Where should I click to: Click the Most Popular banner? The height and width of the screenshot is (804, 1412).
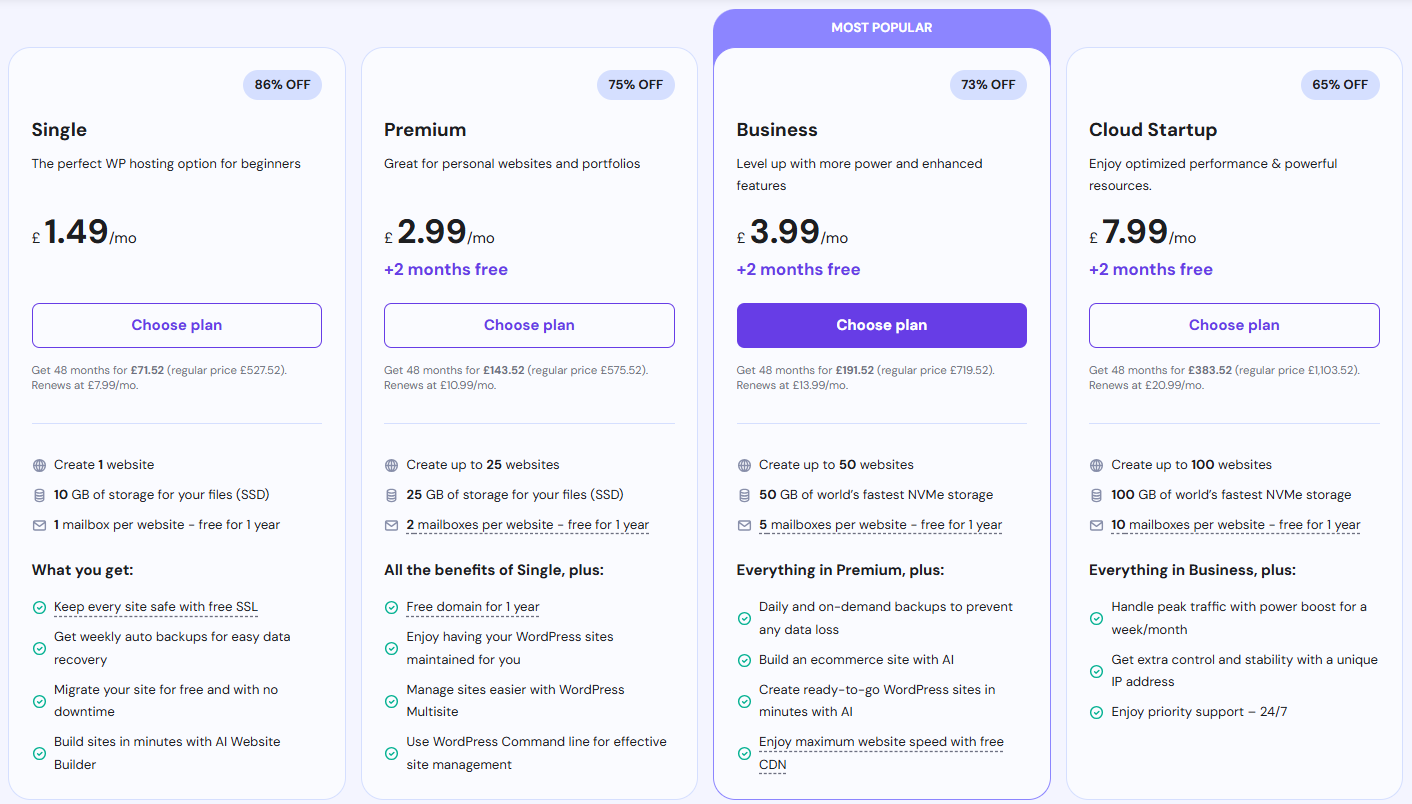pos(881,28)
